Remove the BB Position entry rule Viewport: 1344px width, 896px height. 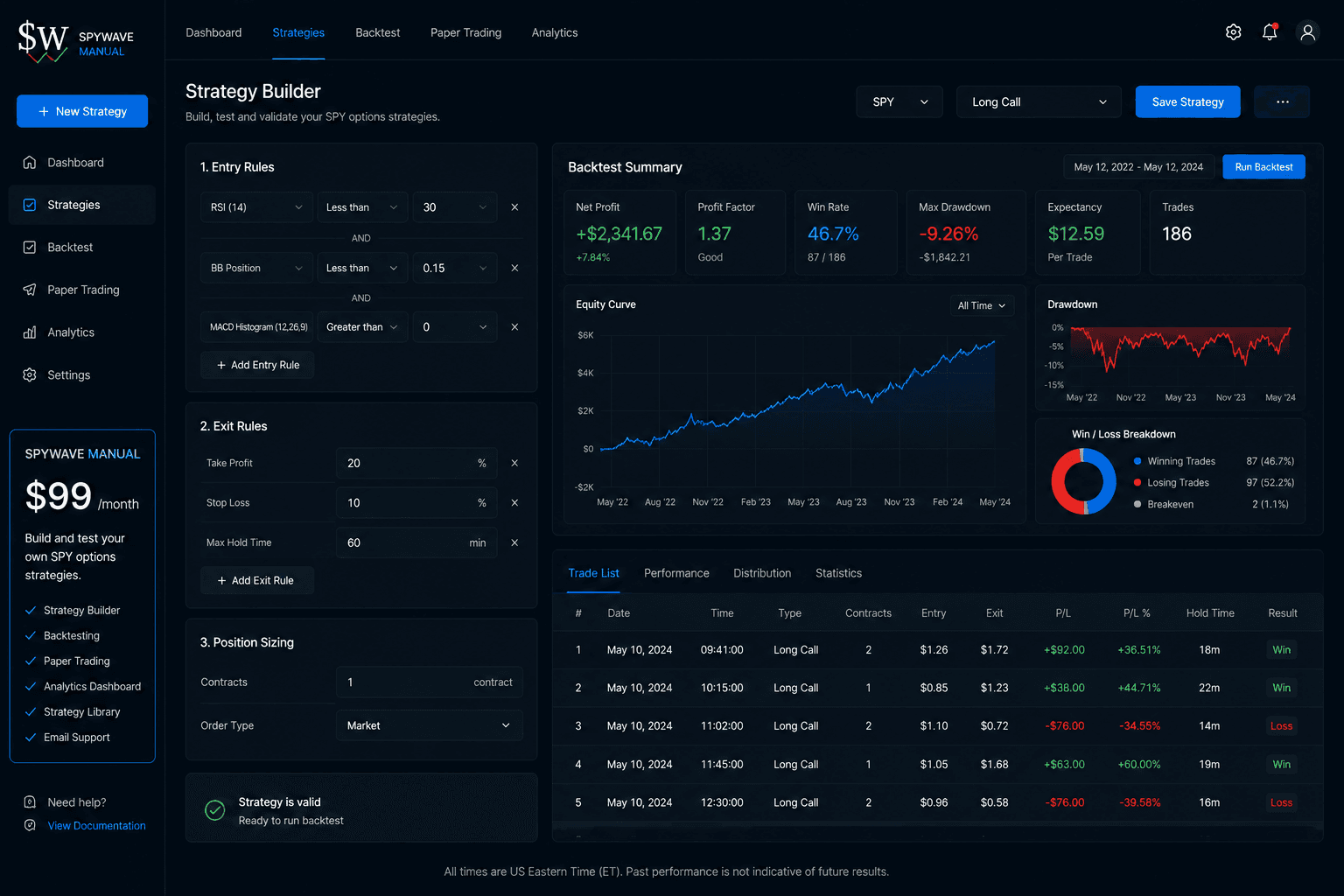[x=514, y=268]
